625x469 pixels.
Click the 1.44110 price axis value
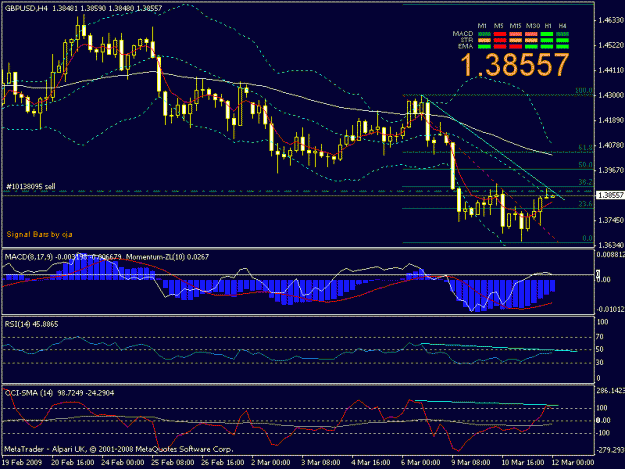click(x=611, y=70)
